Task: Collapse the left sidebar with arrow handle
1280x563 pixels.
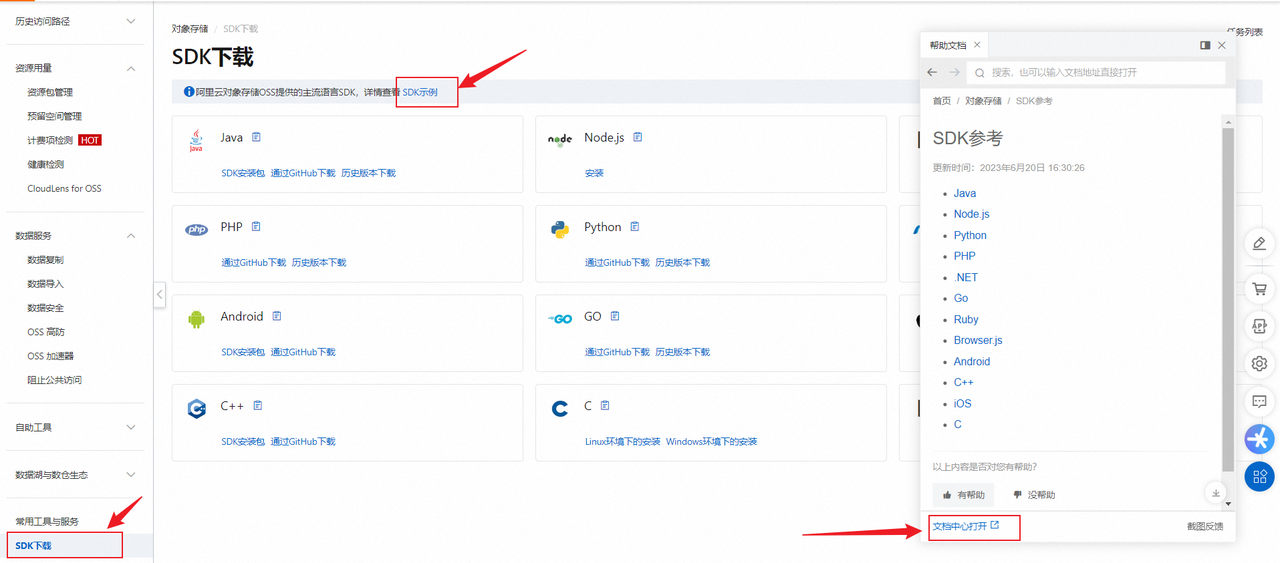Action: [160, 294]
